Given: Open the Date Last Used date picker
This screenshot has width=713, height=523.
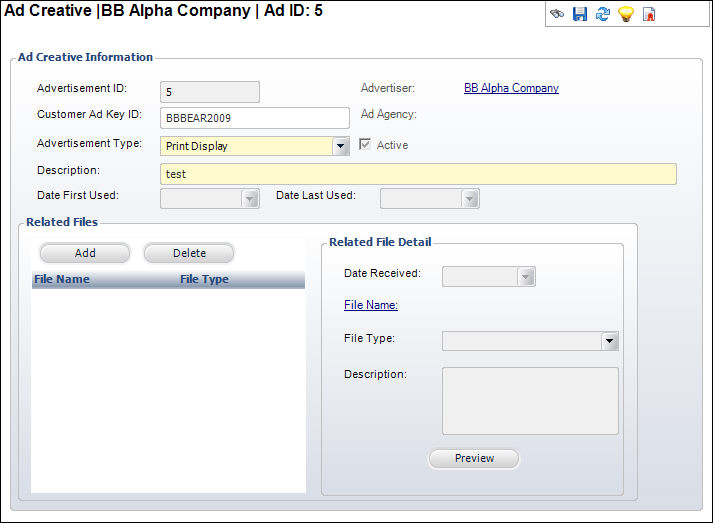Looking at the screenshot, I should click(470, 199).
